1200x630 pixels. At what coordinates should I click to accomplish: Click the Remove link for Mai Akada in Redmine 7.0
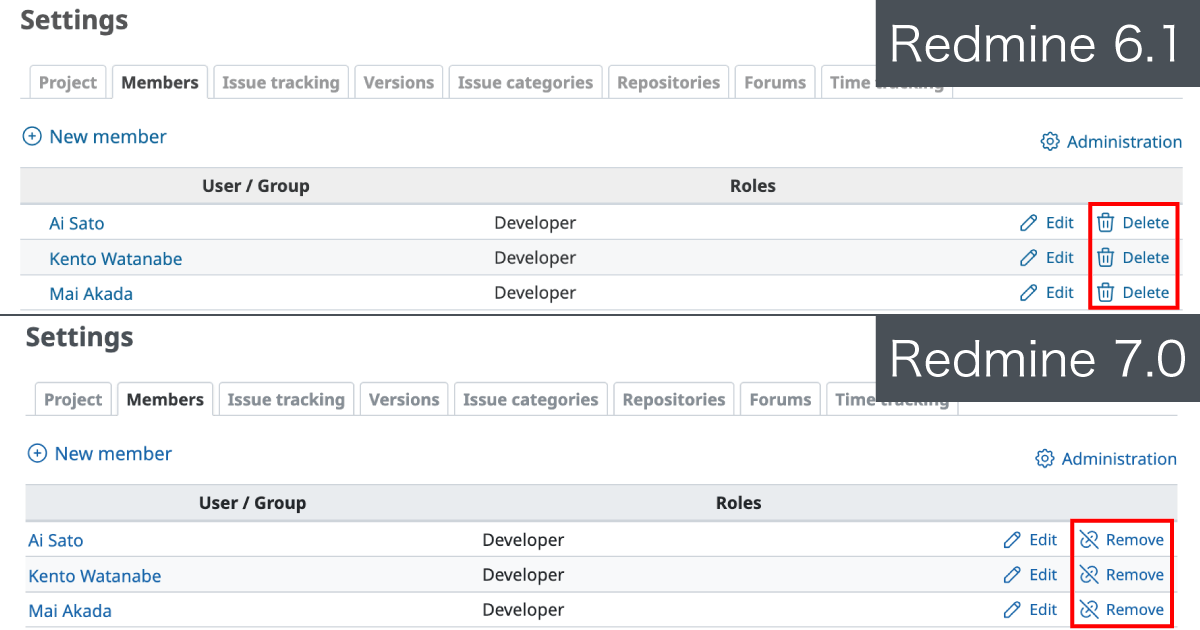pos(1133,609)
